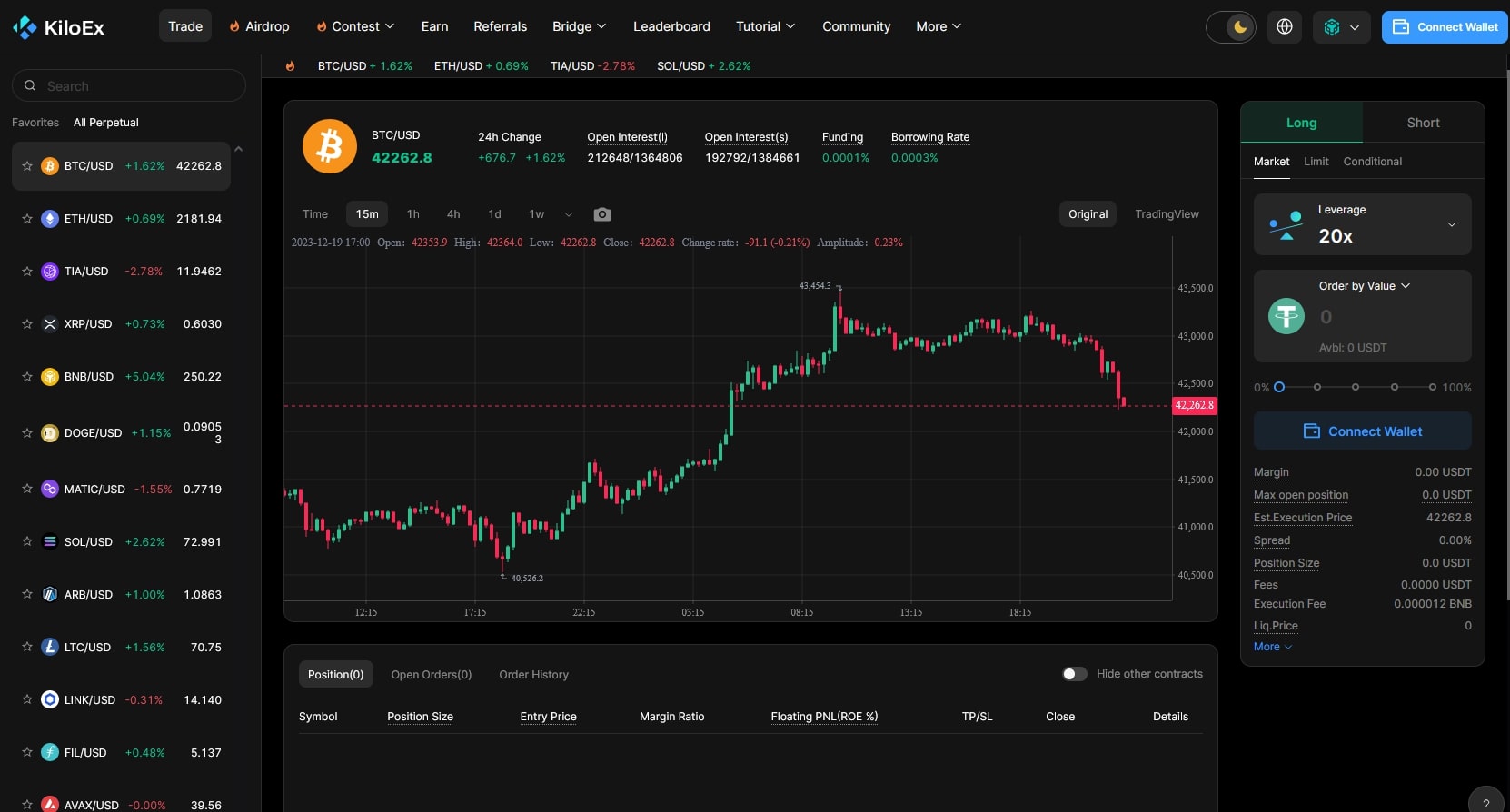Select the 1h timeframe
Viewport: 1510px width, 812px height.
(413, 214)
